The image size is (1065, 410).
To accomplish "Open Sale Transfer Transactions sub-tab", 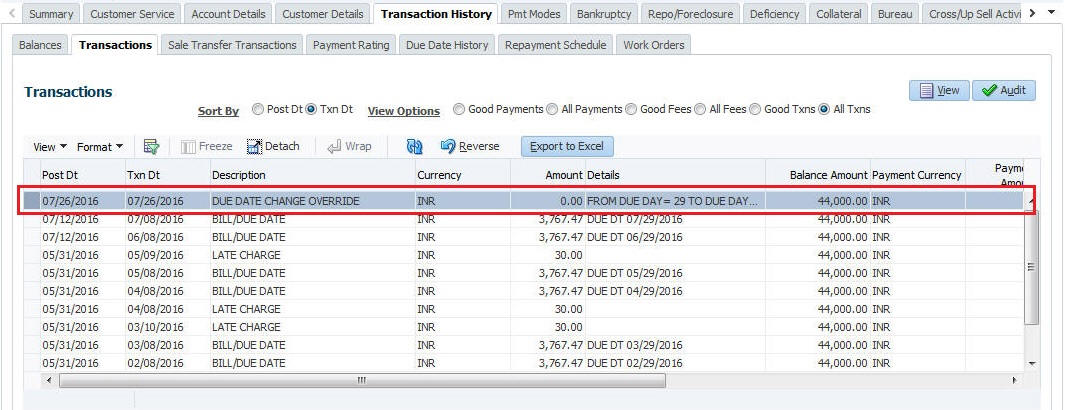I will (x=232, y=45).
